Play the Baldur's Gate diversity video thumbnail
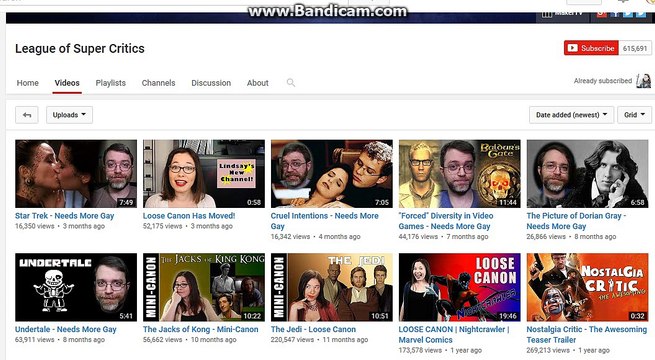The width and height of the screenshot is (655, 360). (460, 174)
